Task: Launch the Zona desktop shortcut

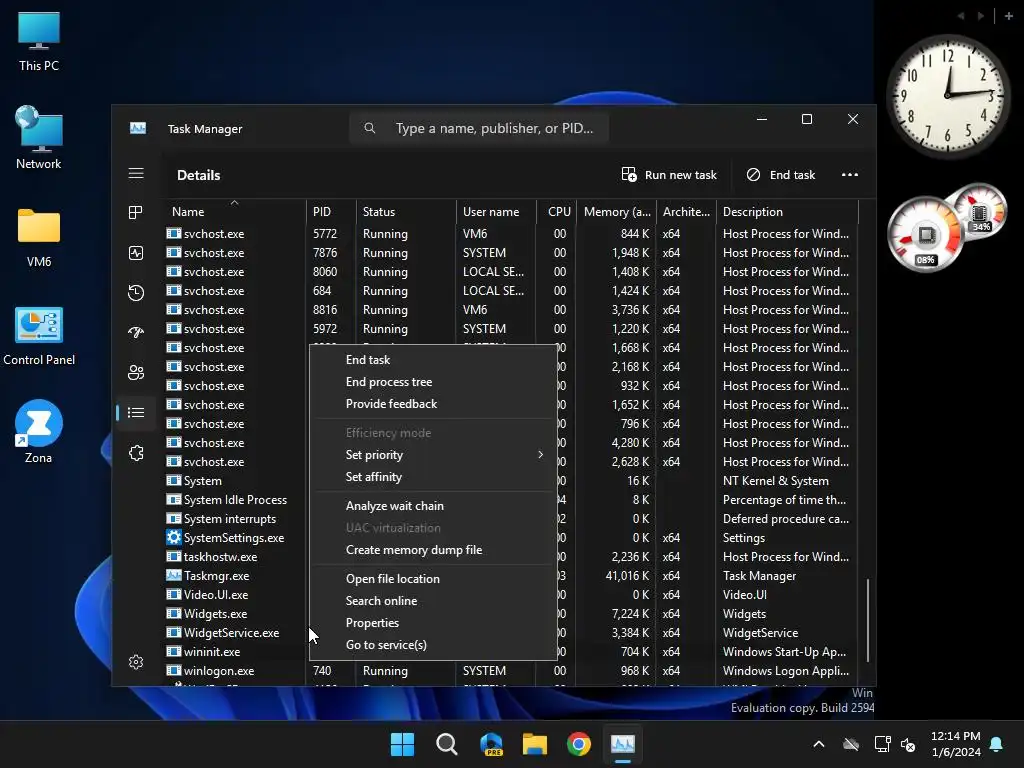Action: 39,432
